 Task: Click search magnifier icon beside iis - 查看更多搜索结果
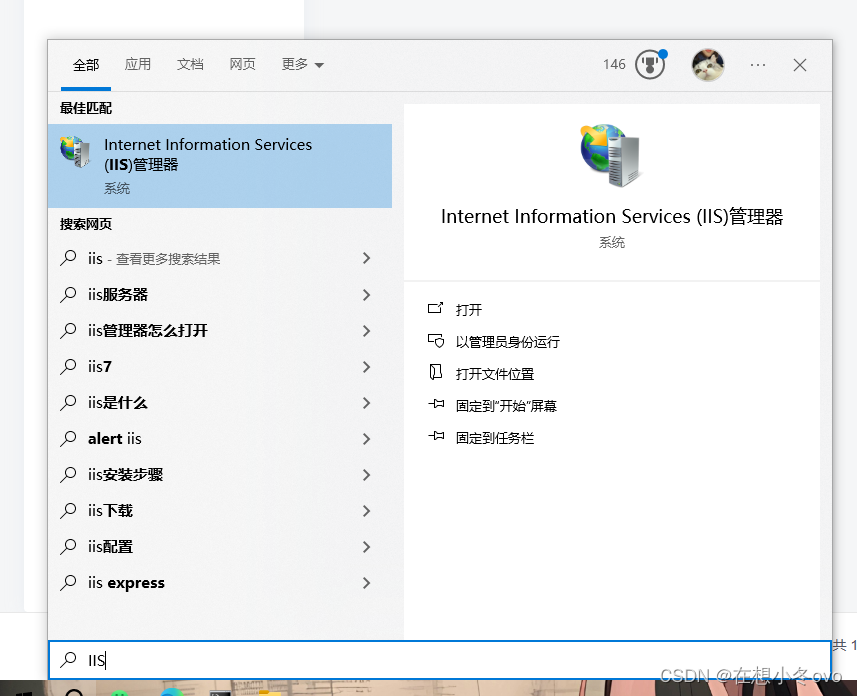[68, 258]
